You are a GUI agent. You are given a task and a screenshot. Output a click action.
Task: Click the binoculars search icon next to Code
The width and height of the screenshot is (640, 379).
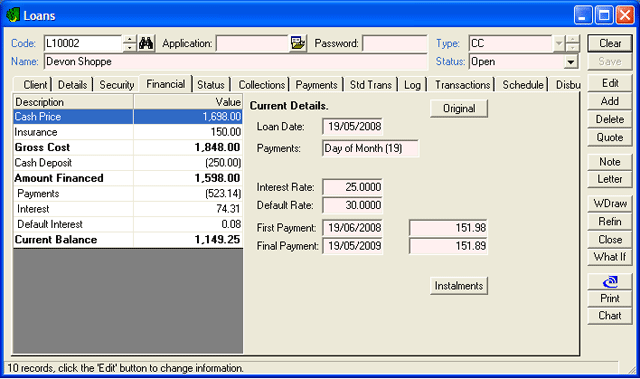[x=146, y=43]
